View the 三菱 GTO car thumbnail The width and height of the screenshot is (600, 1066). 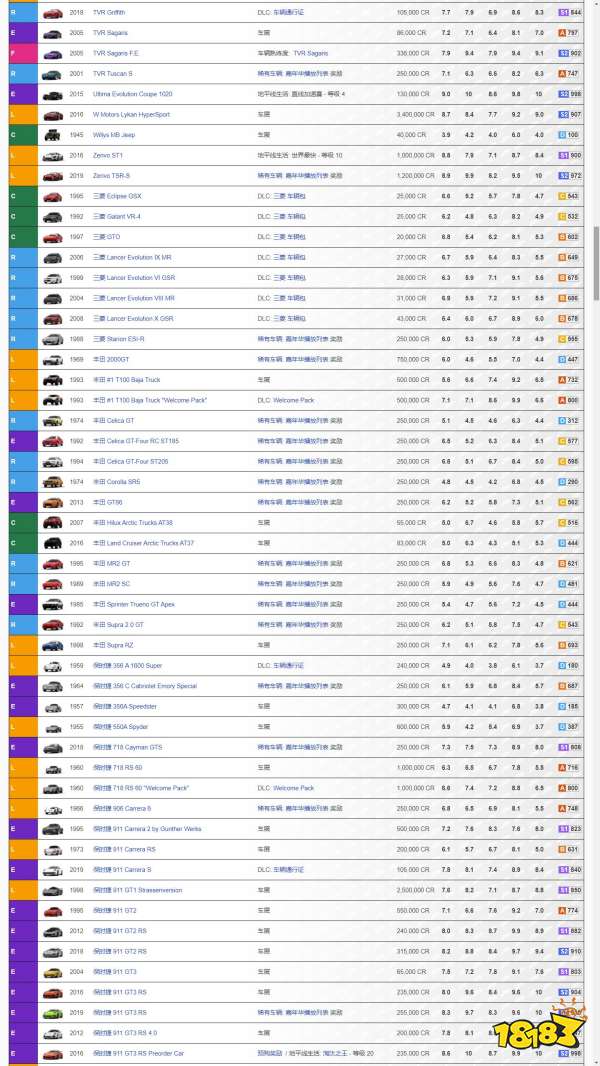52,237
